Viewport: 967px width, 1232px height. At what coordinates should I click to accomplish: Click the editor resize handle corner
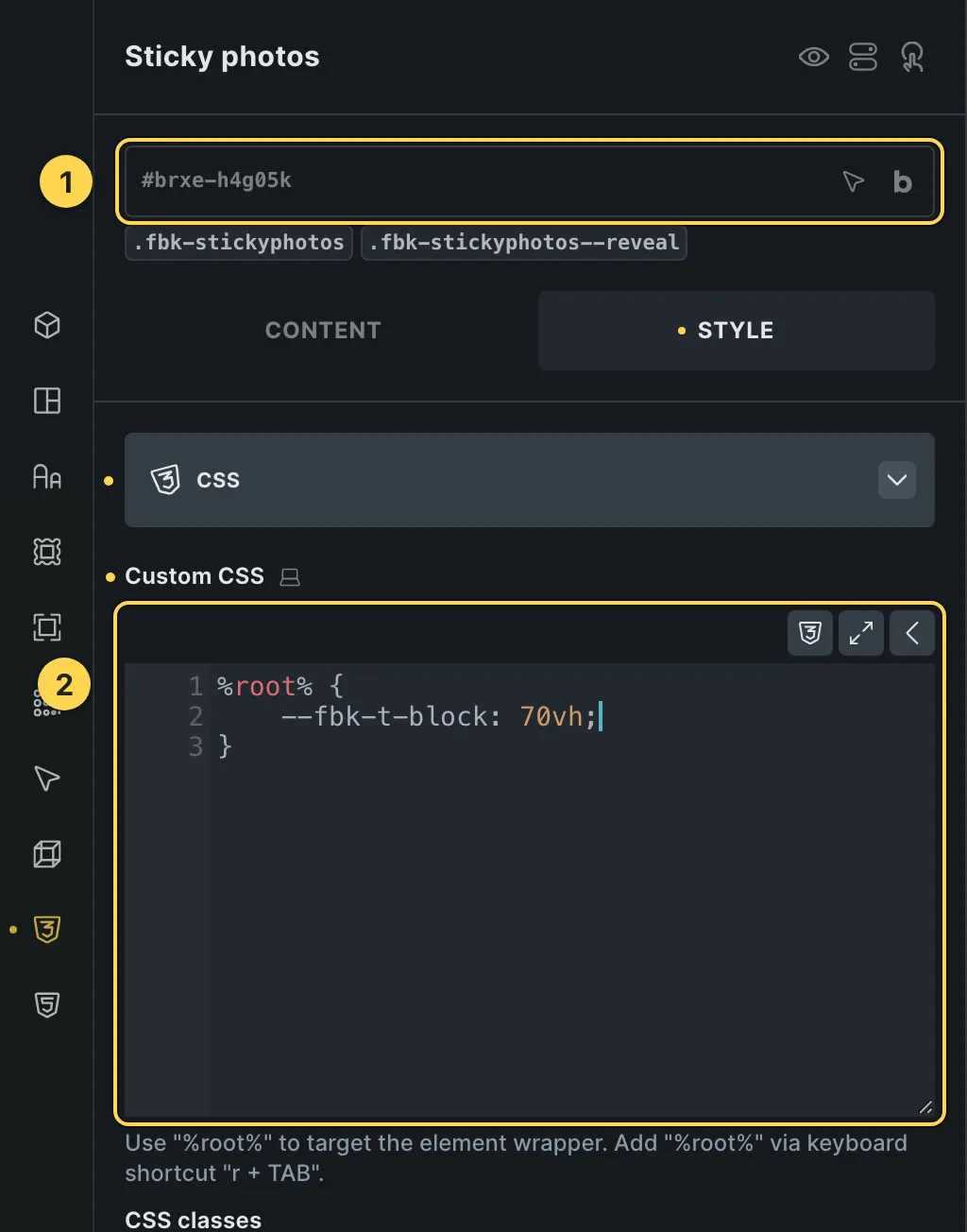click(x=925, y=1107)
